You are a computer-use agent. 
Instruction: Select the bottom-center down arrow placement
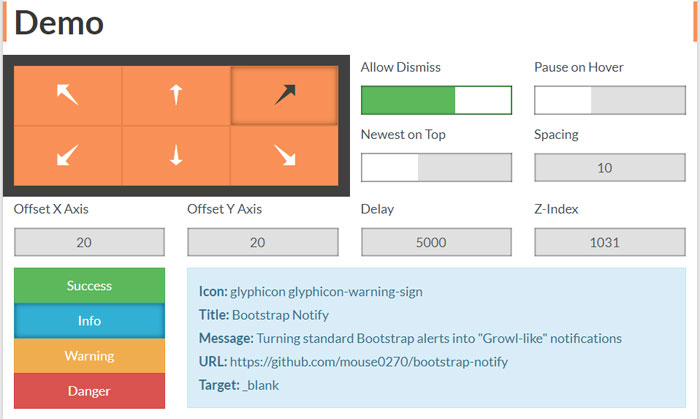176,156
